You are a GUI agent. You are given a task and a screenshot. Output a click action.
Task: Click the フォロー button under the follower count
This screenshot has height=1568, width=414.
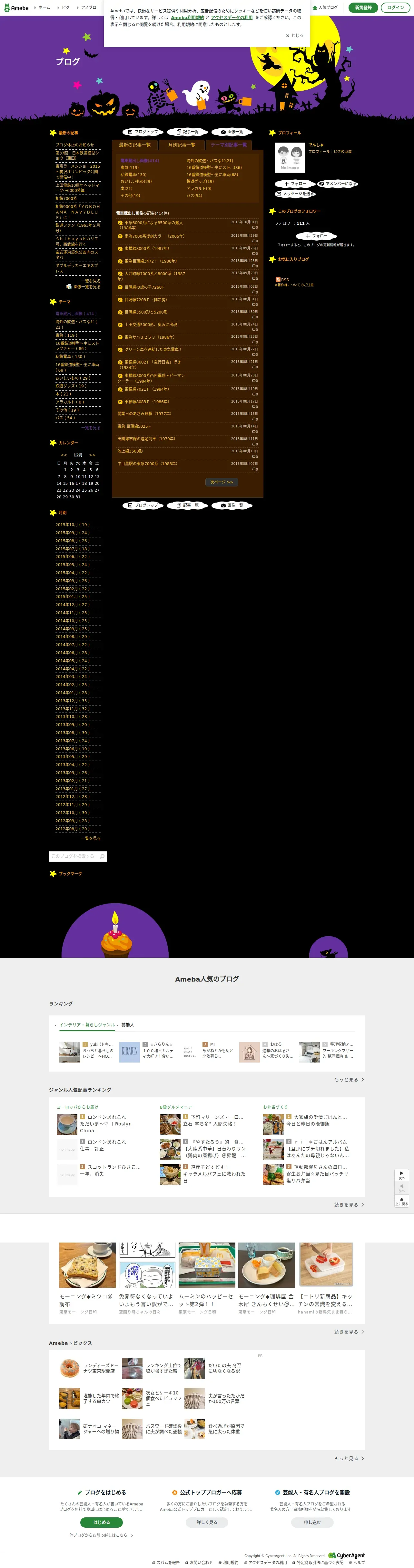(316, 235)
